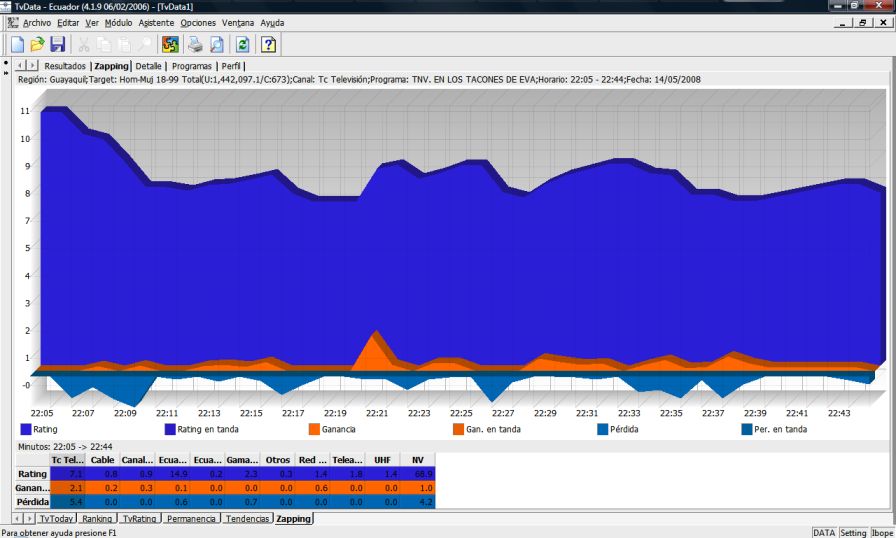Click the Rating en tanda legend swatch
The width and height of the screenshot is (896, 538).
pos(170,429)
